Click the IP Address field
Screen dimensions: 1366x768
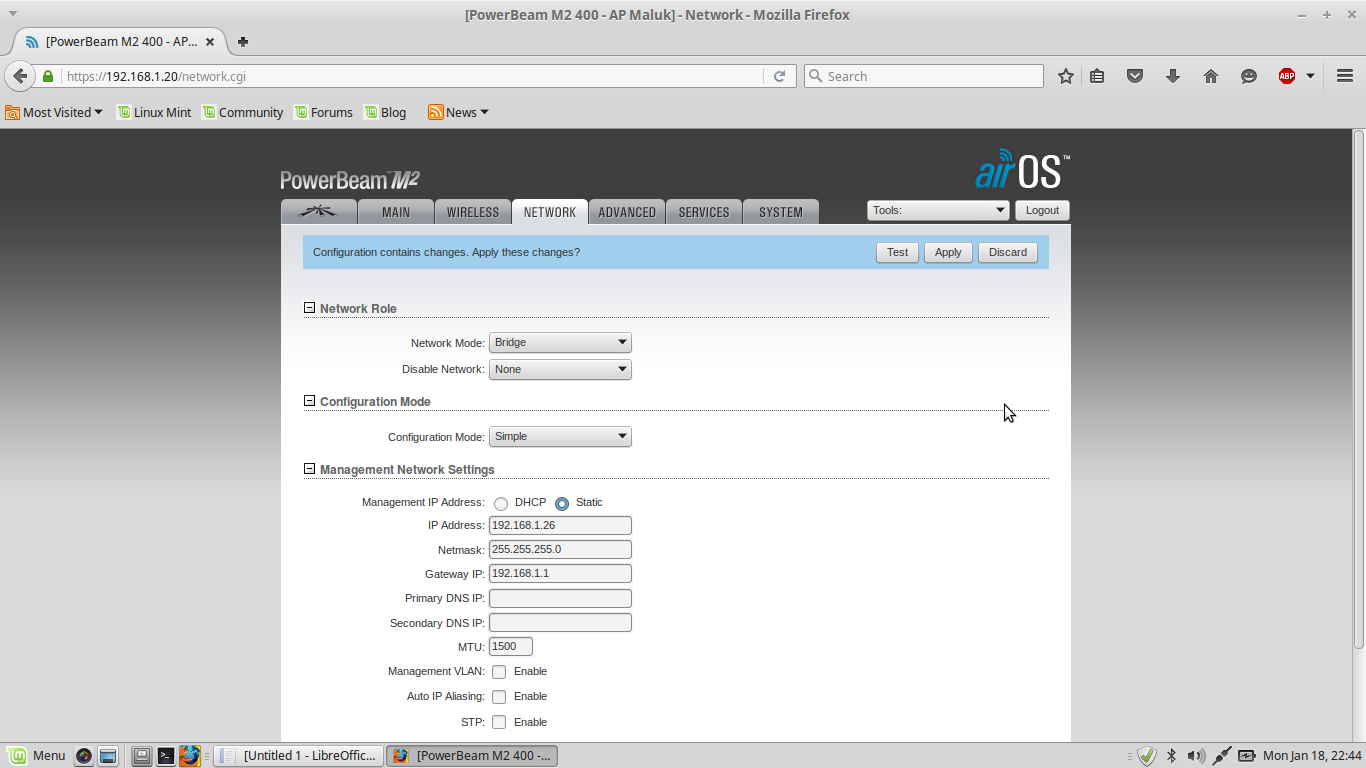pos(560,525)
